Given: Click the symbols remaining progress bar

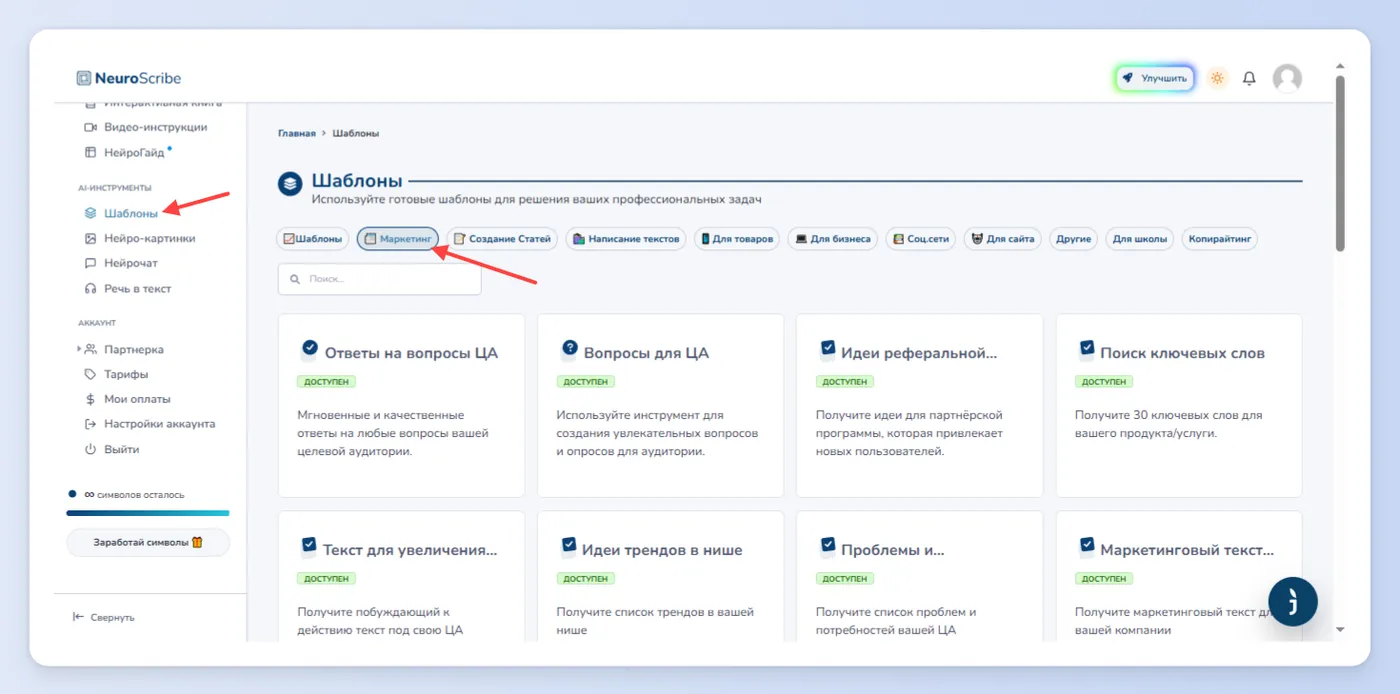Looking at the screenshot, I should 148,513.
